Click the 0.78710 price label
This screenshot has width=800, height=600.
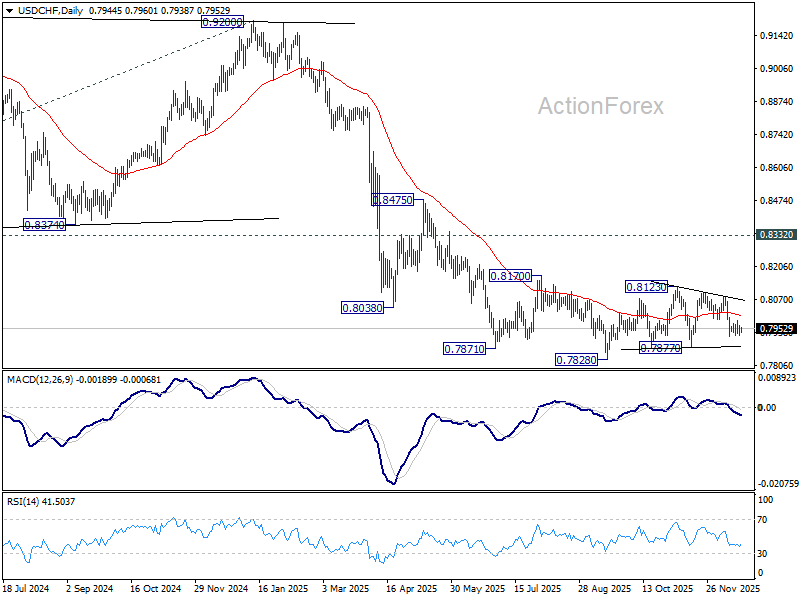point(464,349)
